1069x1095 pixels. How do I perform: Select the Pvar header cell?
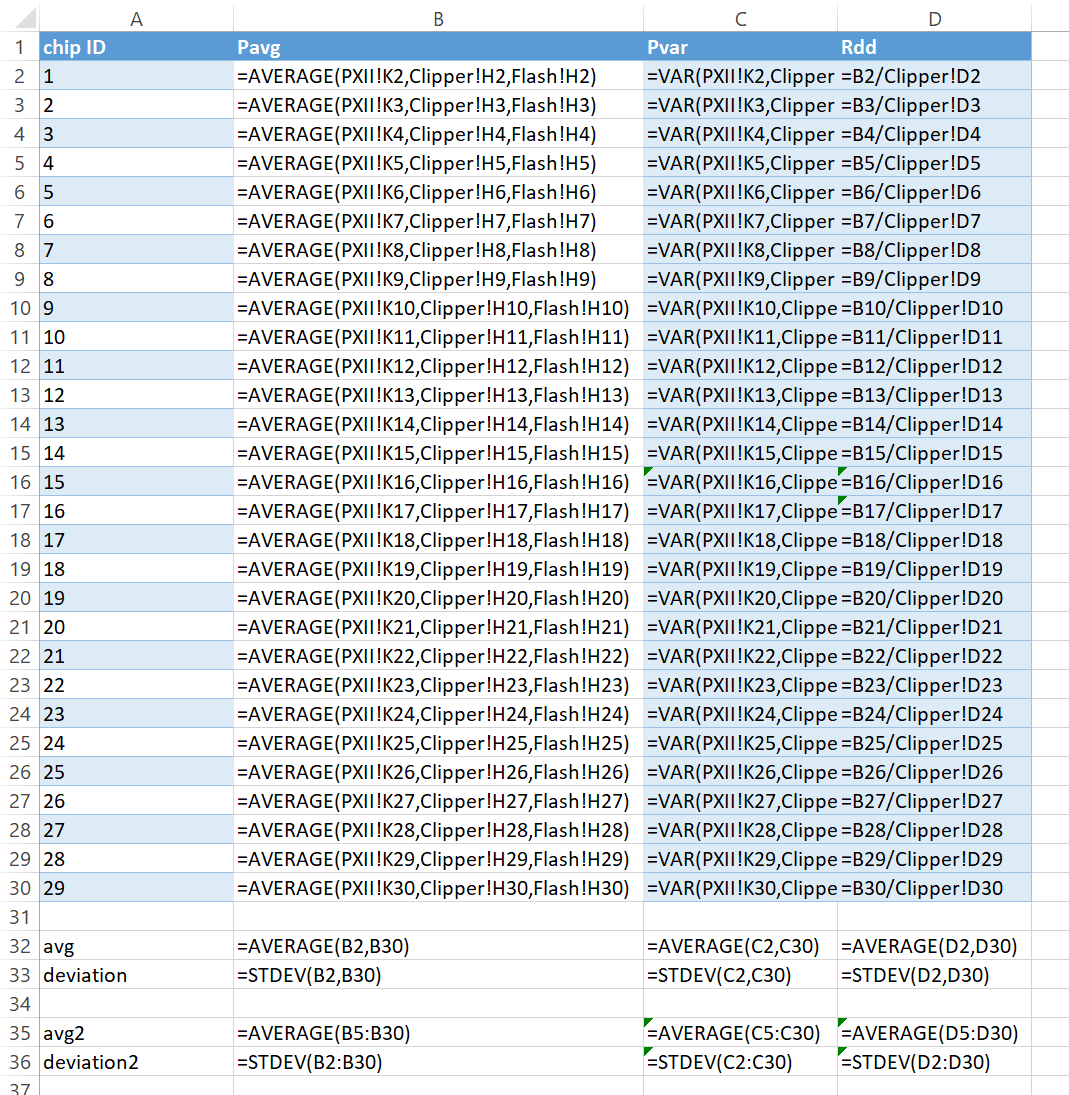[x=740, y=46]
